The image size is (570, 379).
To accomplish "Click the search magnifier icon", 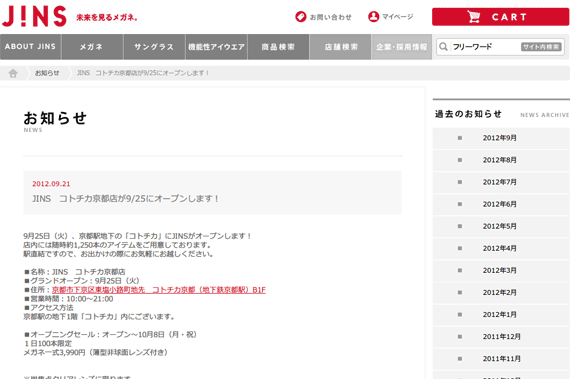I will [443, 47].
